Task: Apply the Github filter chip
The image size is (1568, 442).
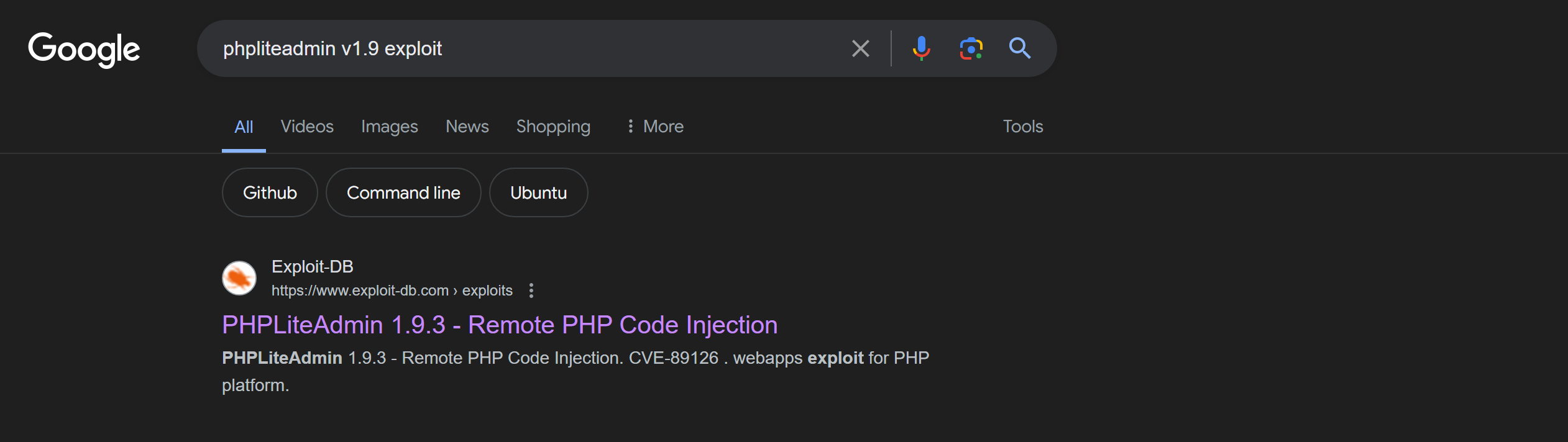Action: click(270, 192)
